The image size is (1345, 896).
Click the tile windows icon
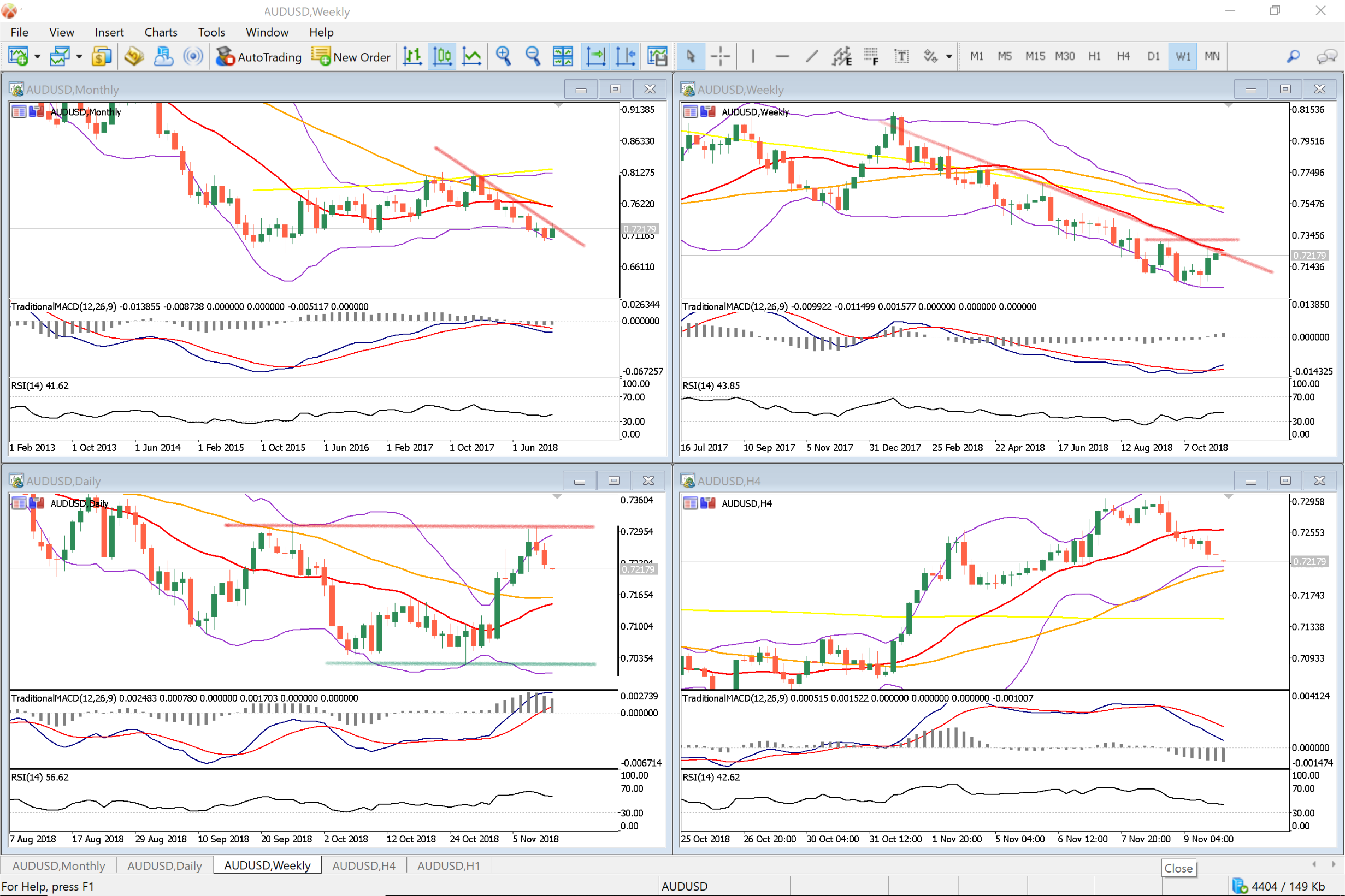click(563, 56)
